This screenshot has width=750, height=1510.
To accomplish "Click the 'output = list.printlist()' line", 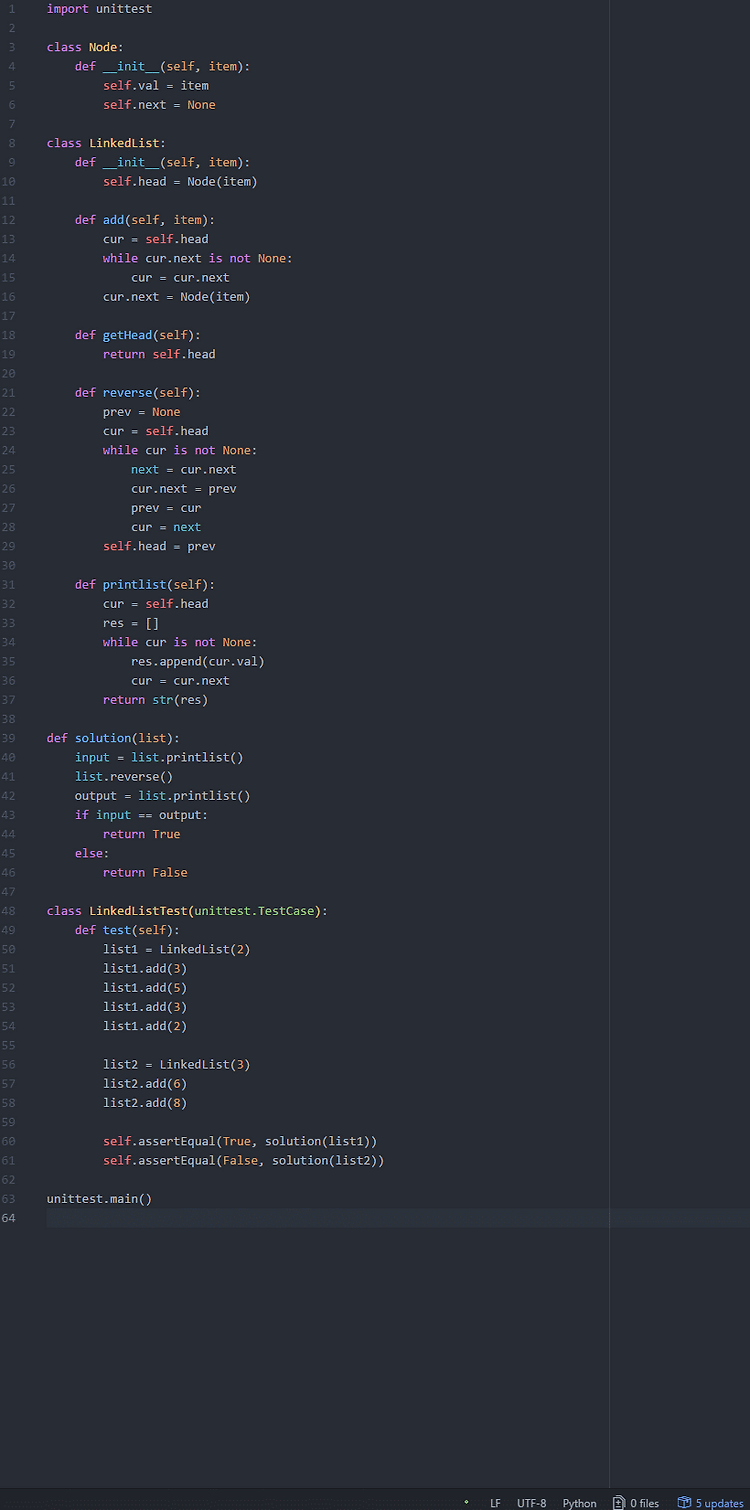I will 163,796.
